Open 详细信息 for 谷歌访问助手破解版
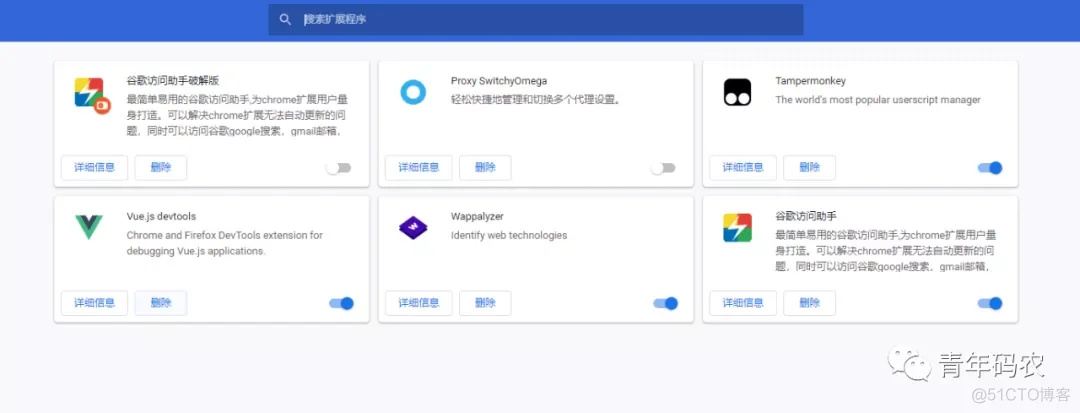Viewport: 1080px width, 413px height. 94,168
